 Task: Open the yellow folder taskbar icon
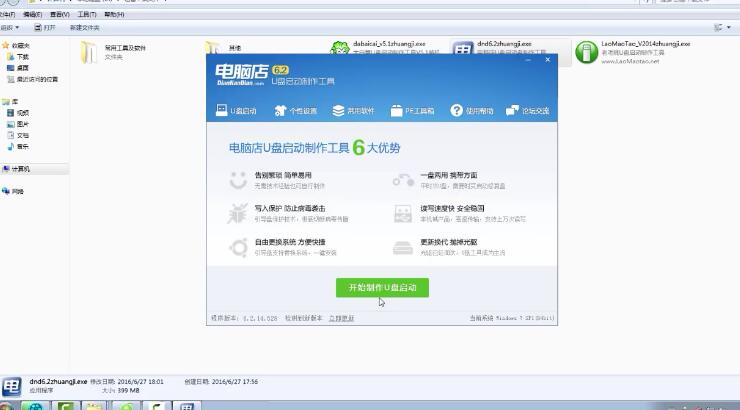point(93,406)
